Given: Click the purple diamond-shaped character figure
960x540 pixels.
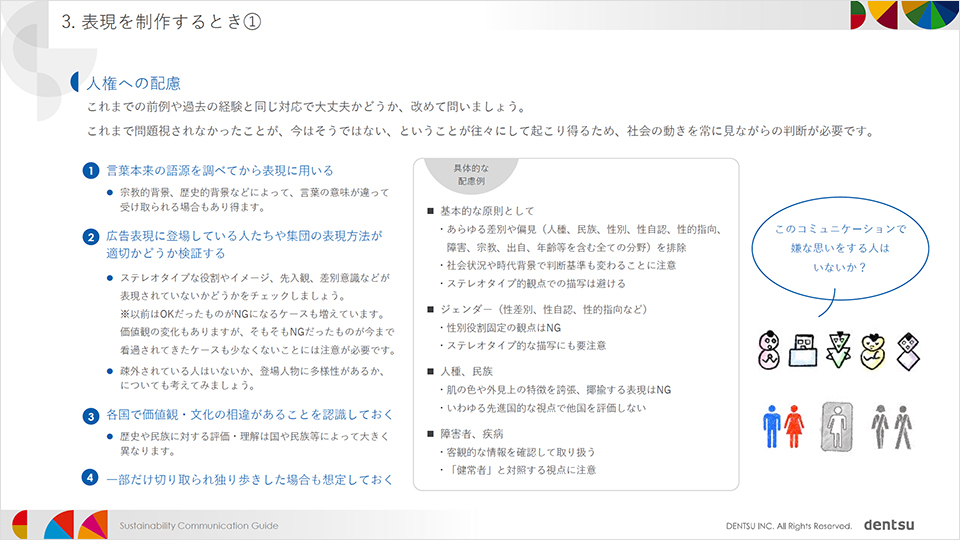Looking at the screenshot, I should tap(907, 352).
